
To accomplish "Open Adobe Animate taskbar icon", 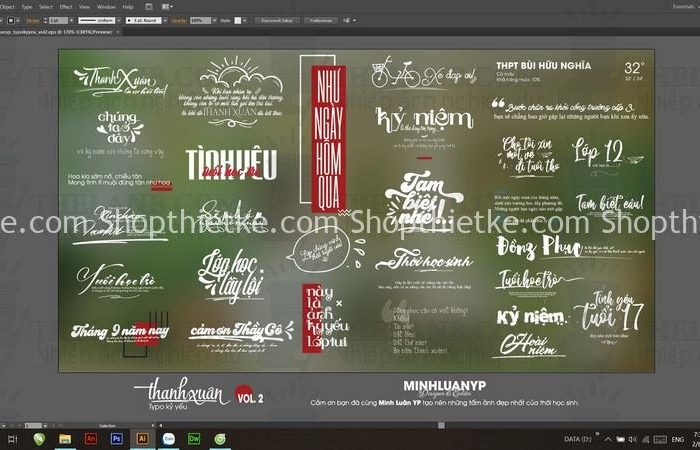I will pos(90,438).
